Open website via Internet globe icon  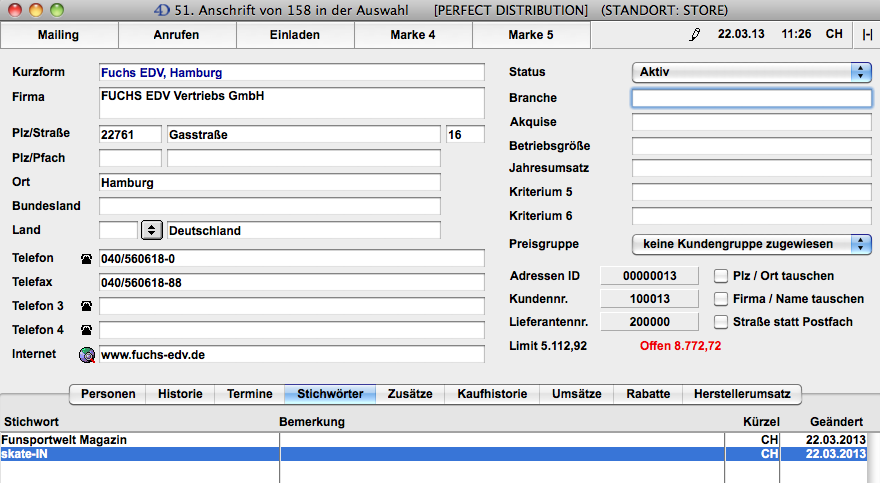pos(86,354)
